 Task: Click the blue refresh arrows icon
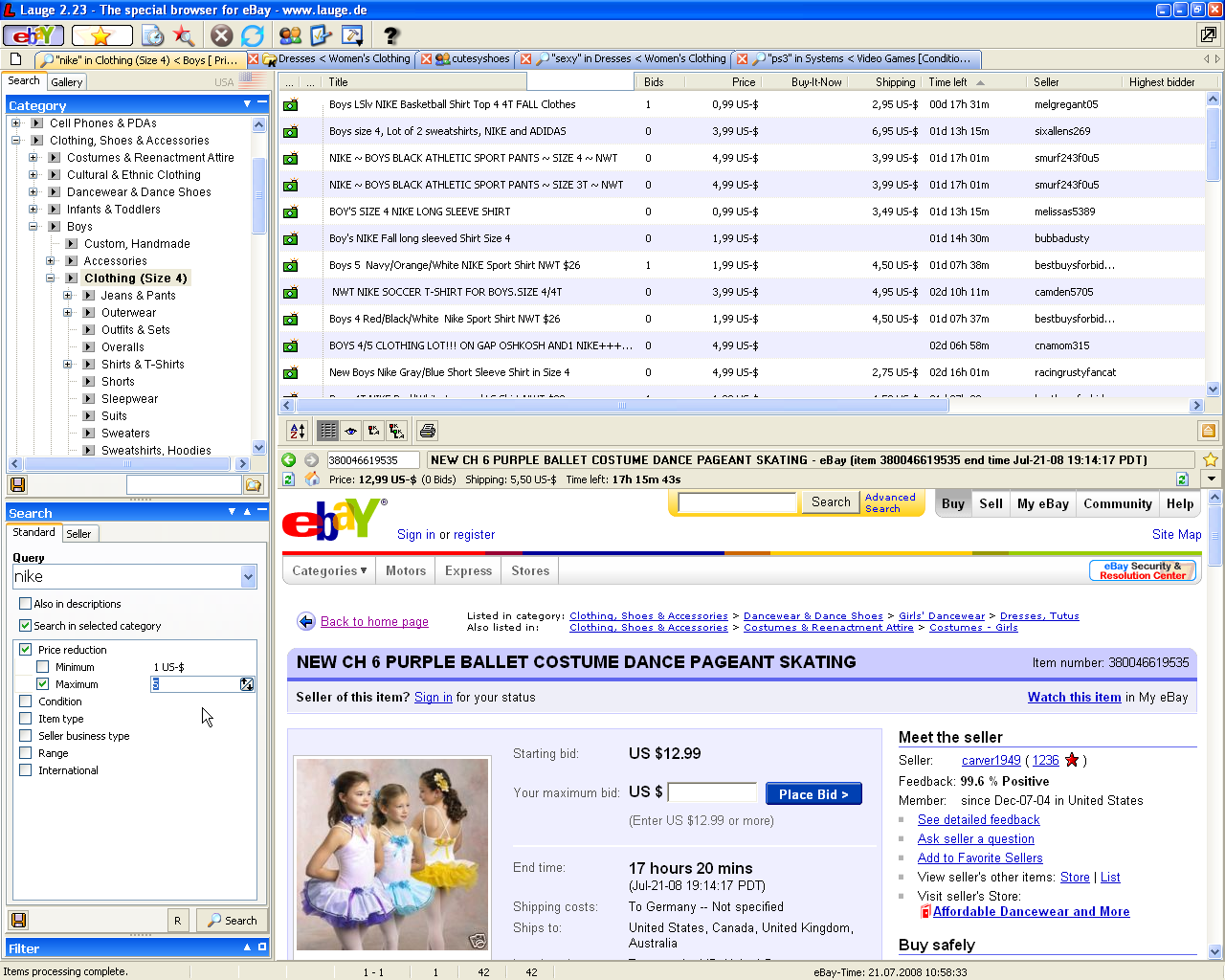(x=252, y=36)
